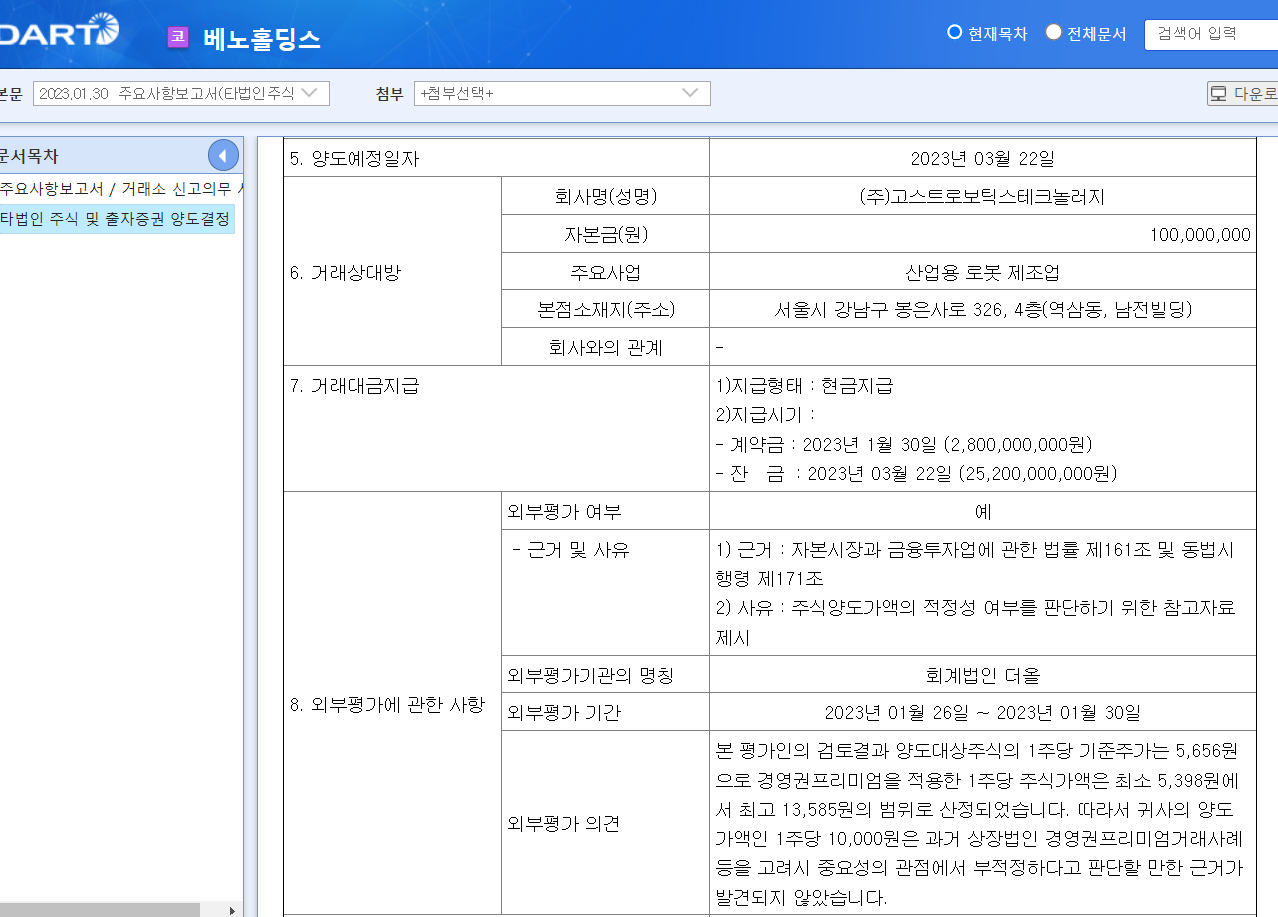The width and height of the screenshot is (1278, 917).
Task: Click the 잔금 25,200,000,000원 line
Action: [x=916, y=473]
